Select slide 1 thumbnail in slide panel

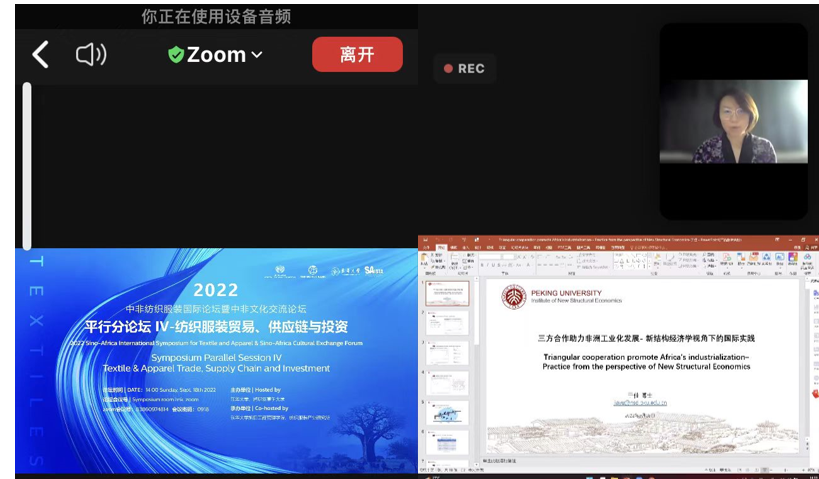click(447, 294)
